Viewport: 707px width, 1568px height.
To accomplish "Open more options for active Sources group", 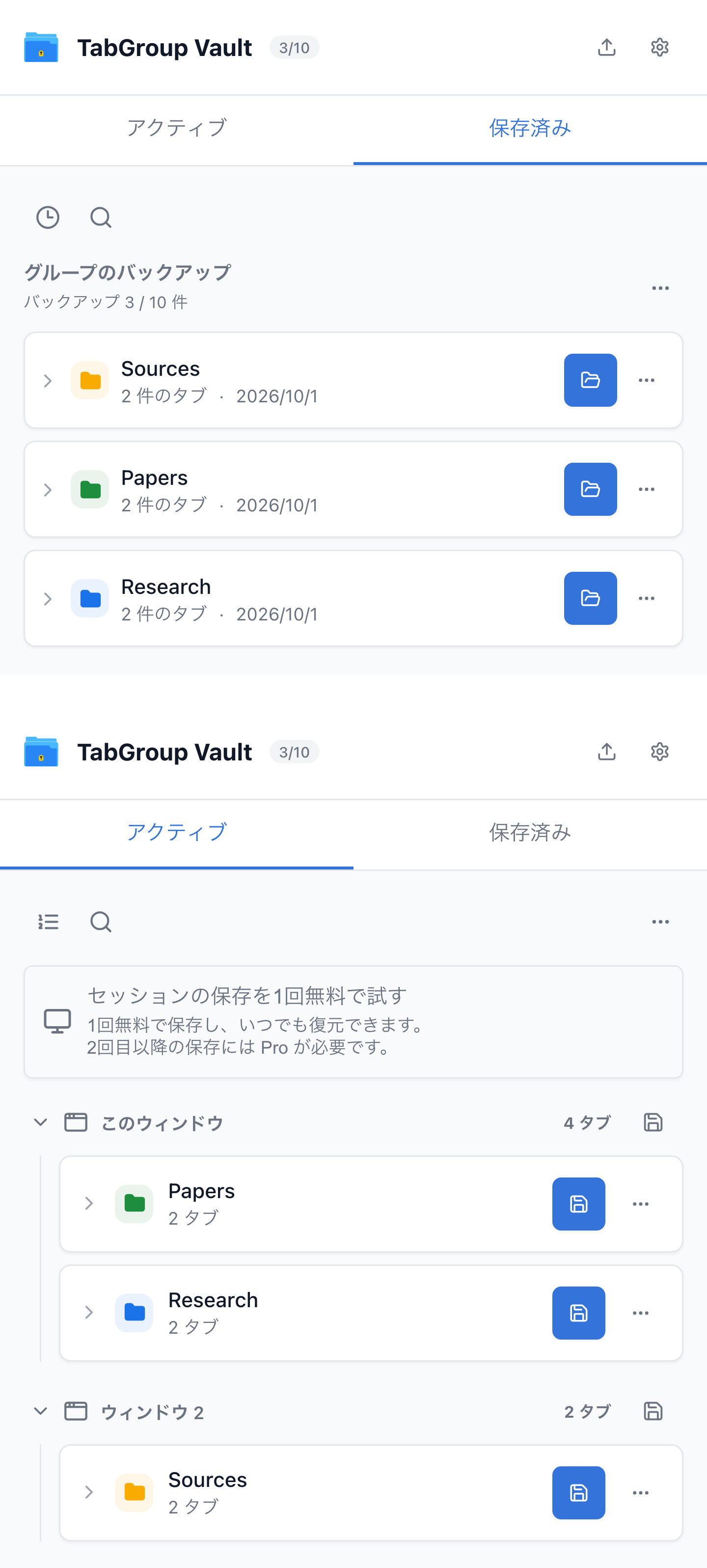I will point(641,1492).
